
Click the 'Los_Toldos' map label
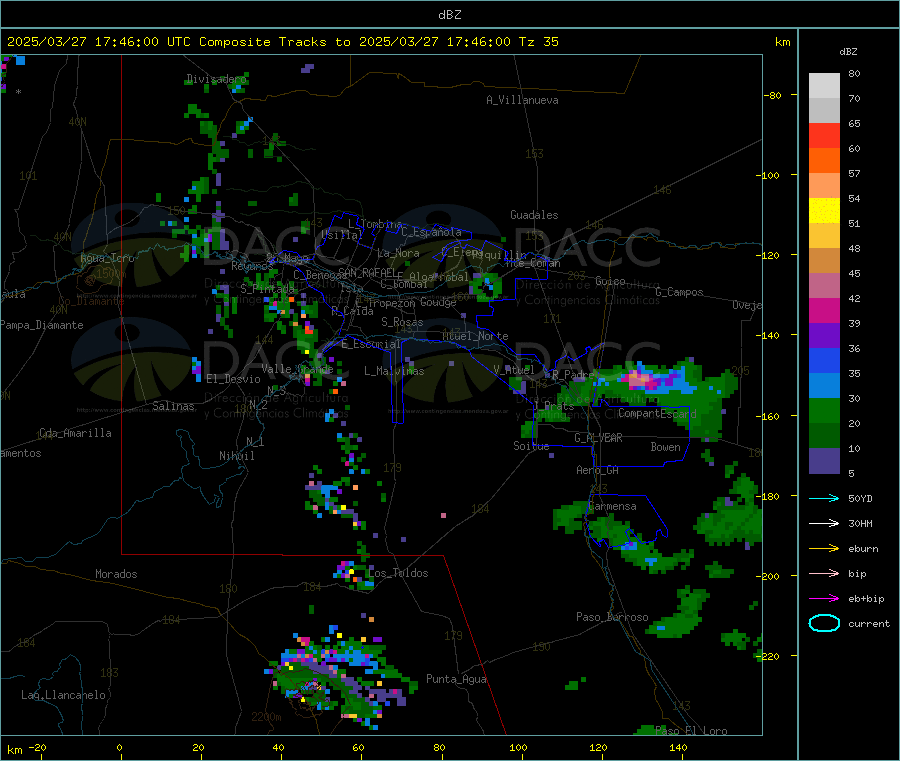(x=398, y=573)
